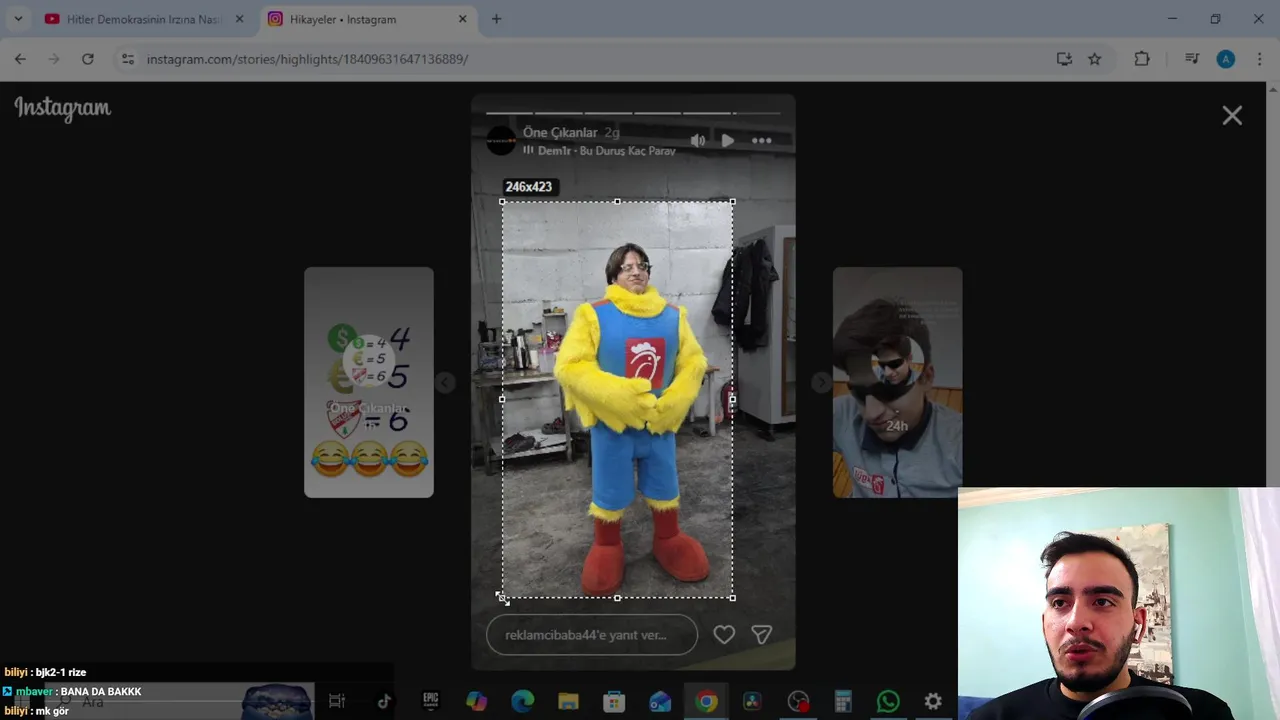This screenshot has width=1280, height=720.
Task: Click the install app icon in address bar
Action: 1064,59
